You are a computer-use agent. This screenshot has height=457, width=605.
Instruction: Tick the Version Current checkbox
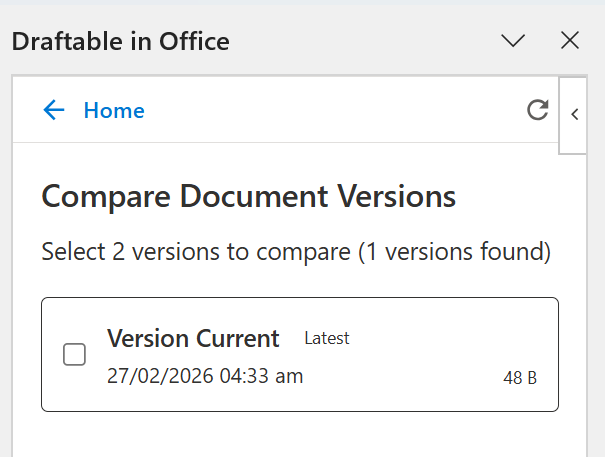tap(74, 354)
